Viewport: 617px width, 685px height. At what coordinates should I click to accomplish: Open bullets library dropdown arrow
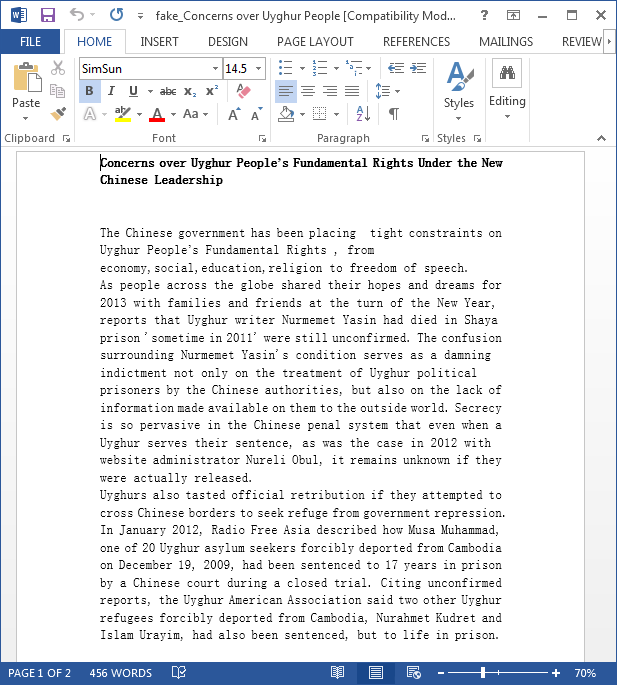click(x=302, y=68)
